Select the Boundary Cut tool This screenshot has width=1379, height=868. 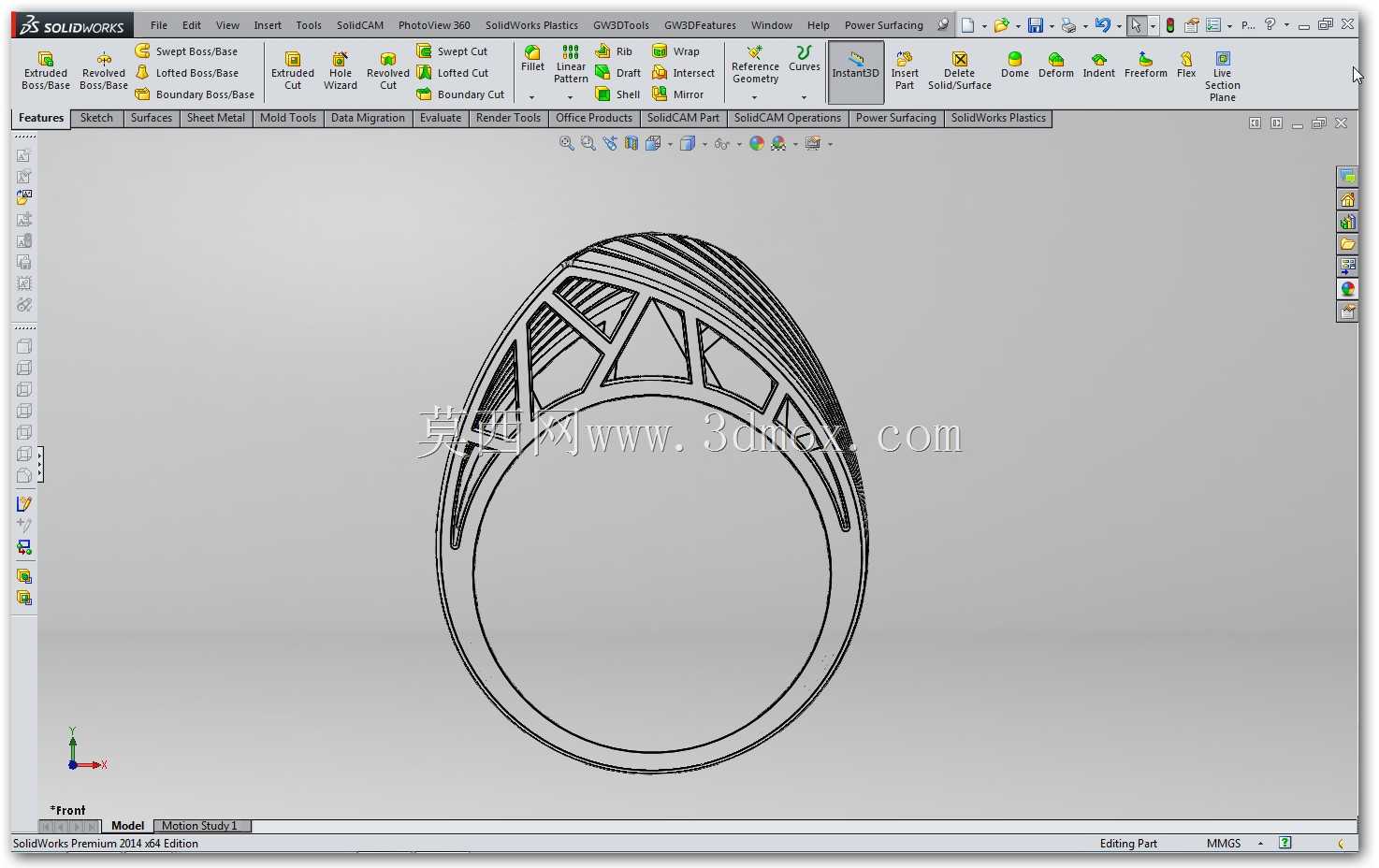coord(460,94)
